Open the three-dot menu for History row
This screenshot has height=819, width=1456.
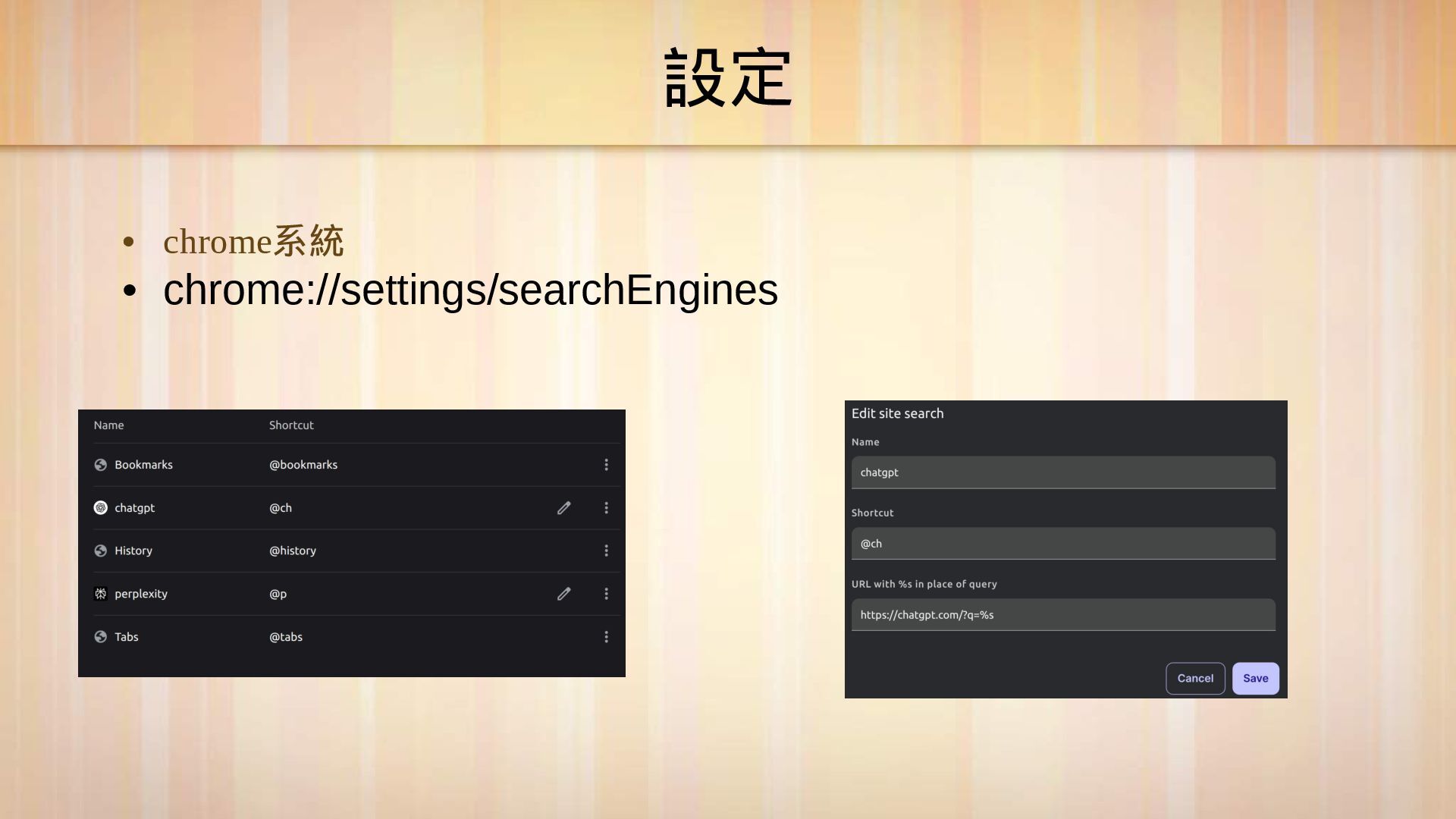(x=606, y=551)
